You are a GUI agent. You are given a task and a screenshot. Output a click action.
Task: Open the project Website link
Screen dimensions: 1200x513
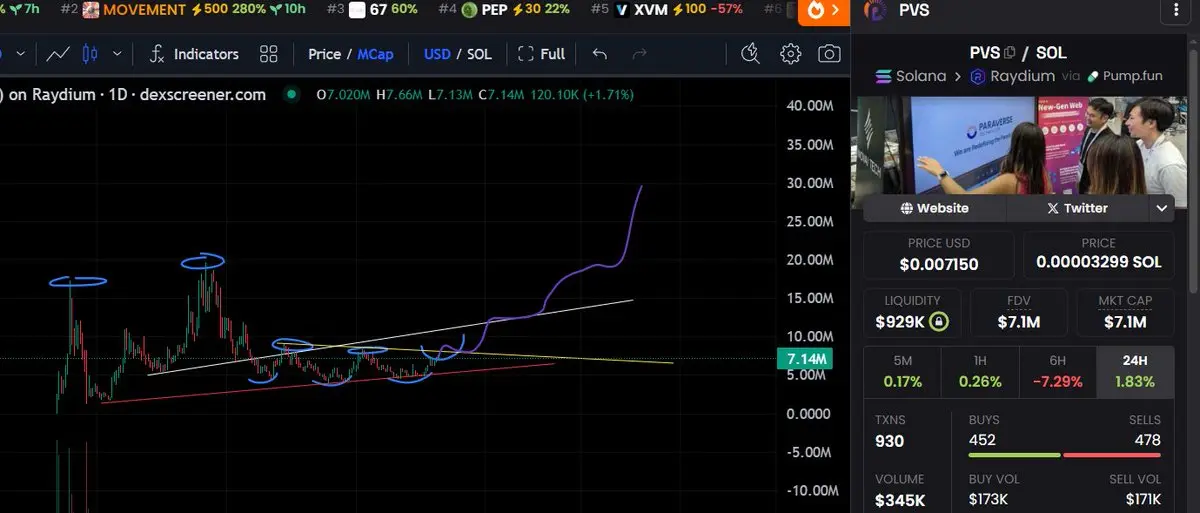(x=934, y=208)
